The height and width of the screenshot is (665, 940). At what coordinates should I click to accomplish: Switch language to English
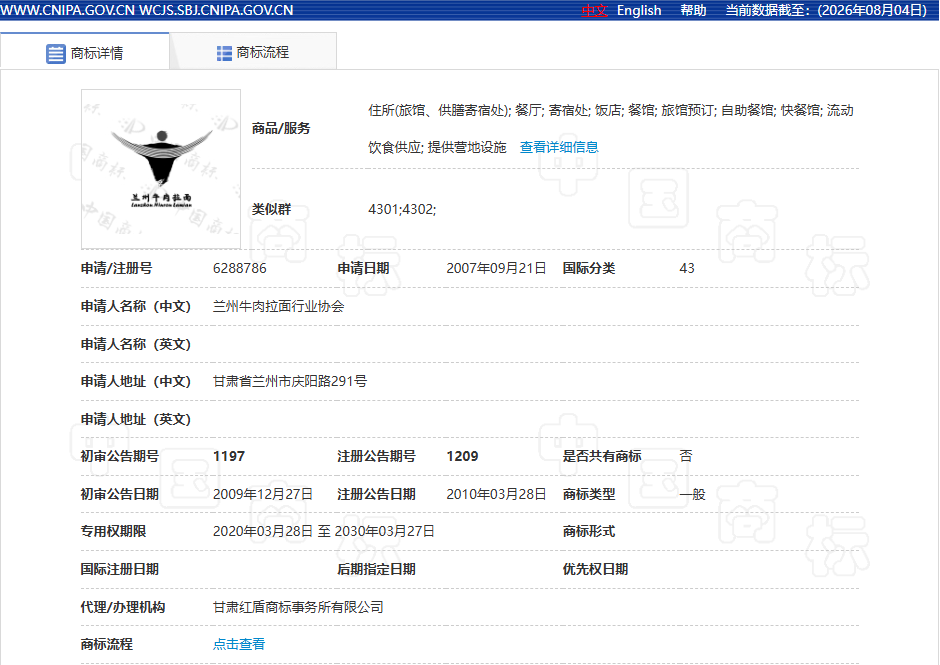(x=639, y=10)
